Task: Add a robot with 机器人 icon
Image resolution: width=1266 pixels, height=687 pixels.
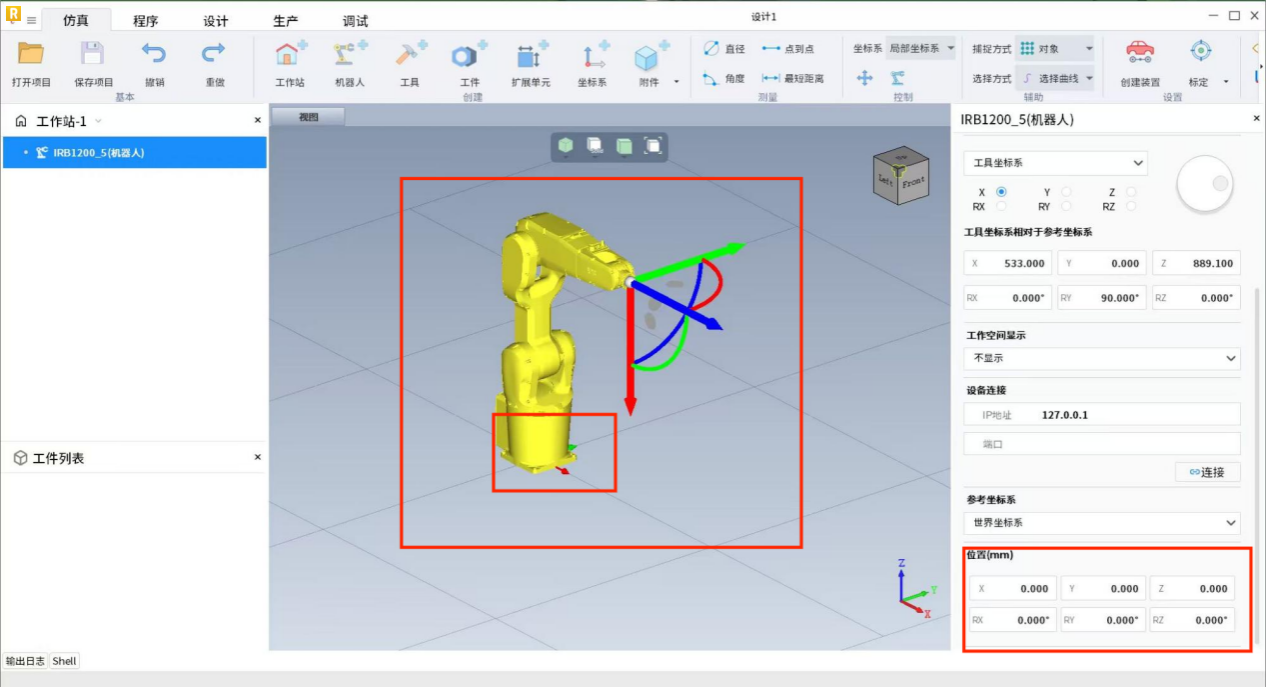Action: pyautogui.click(x=349, y=56)
